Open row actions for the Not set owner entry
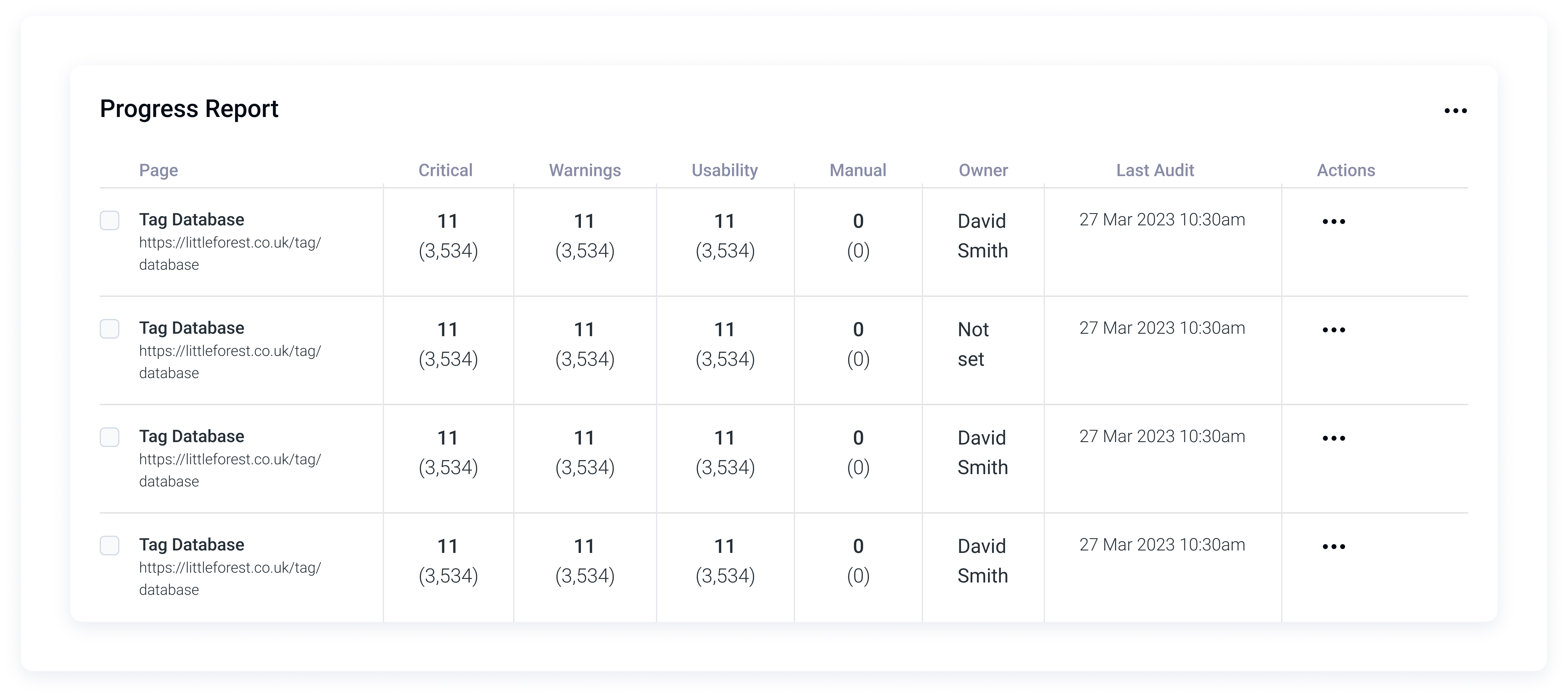1568x697 pixels. (1334, 330)
